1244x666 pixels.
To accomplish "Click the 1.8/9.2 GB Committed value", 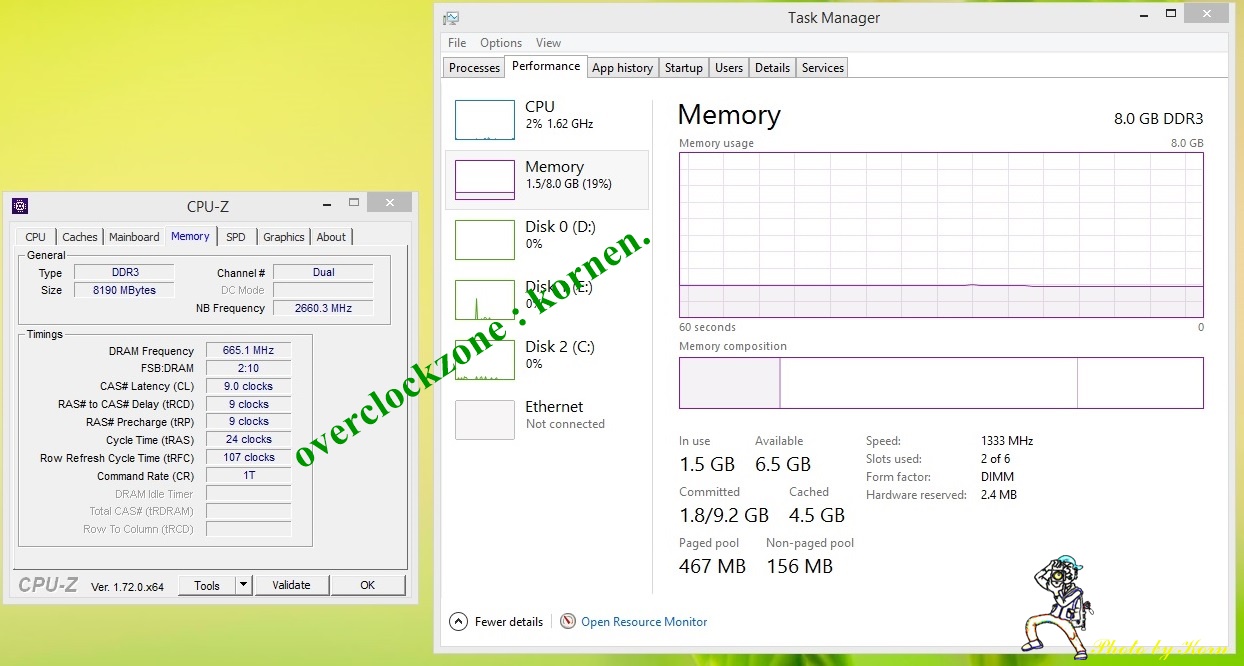I will click(x=724, y=515).
